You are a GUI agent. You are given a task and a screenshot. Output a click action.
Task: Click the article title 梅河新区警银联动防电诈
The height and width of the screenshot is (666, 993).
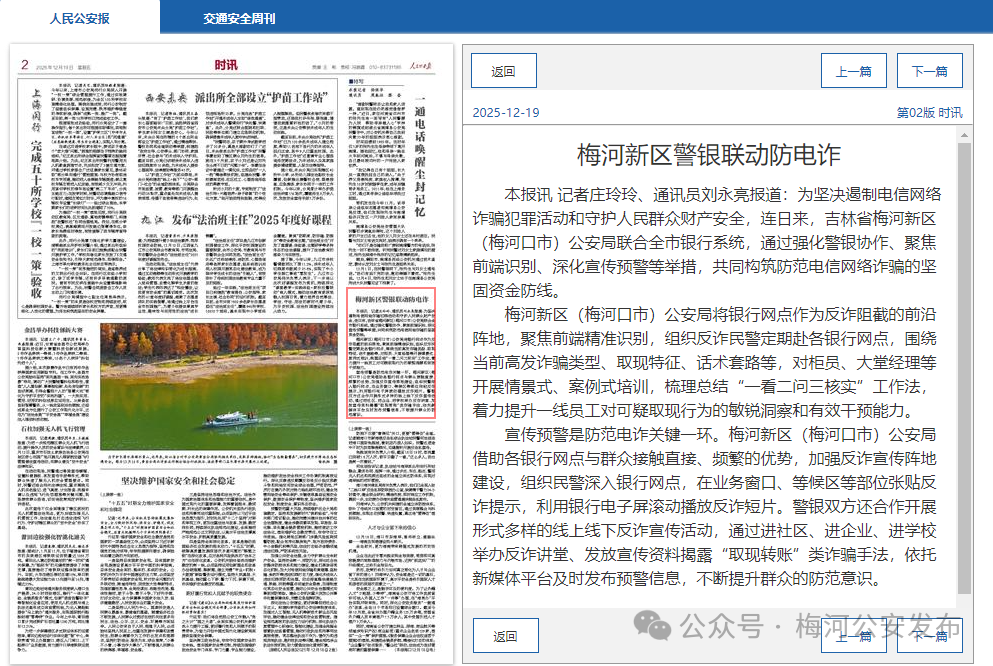(709, 155)
